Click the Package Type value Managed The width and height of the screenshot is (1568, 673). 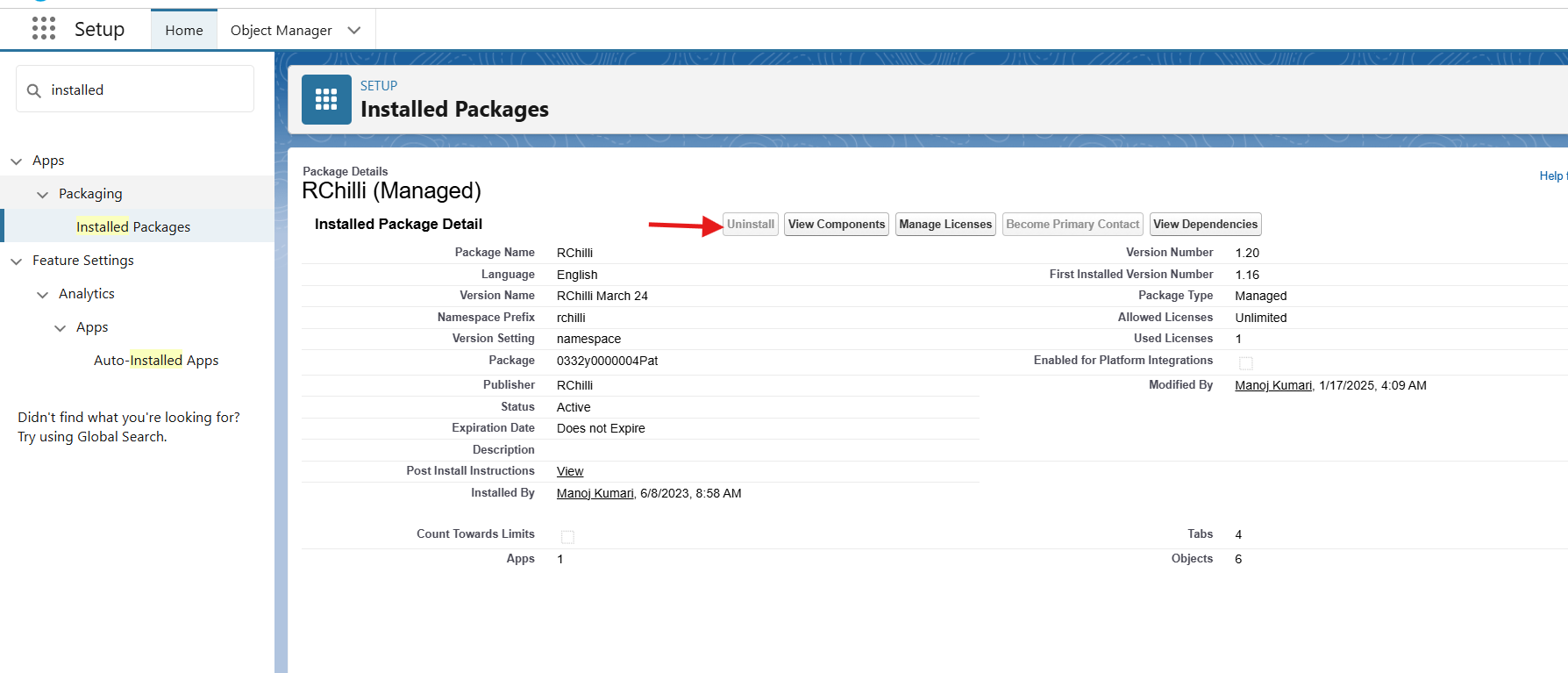1261,296
